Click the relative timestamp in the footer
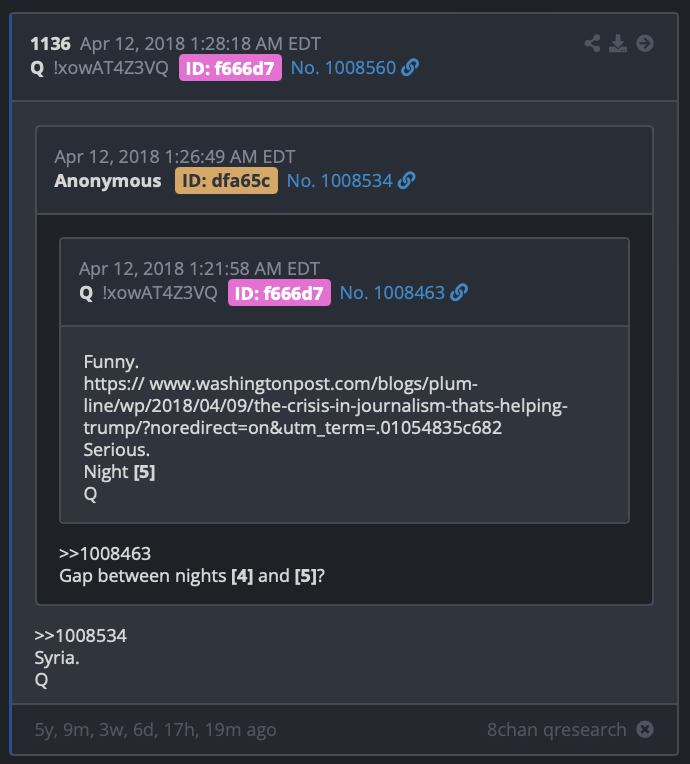This screenshot has height=764, width=690. point(155,729)
